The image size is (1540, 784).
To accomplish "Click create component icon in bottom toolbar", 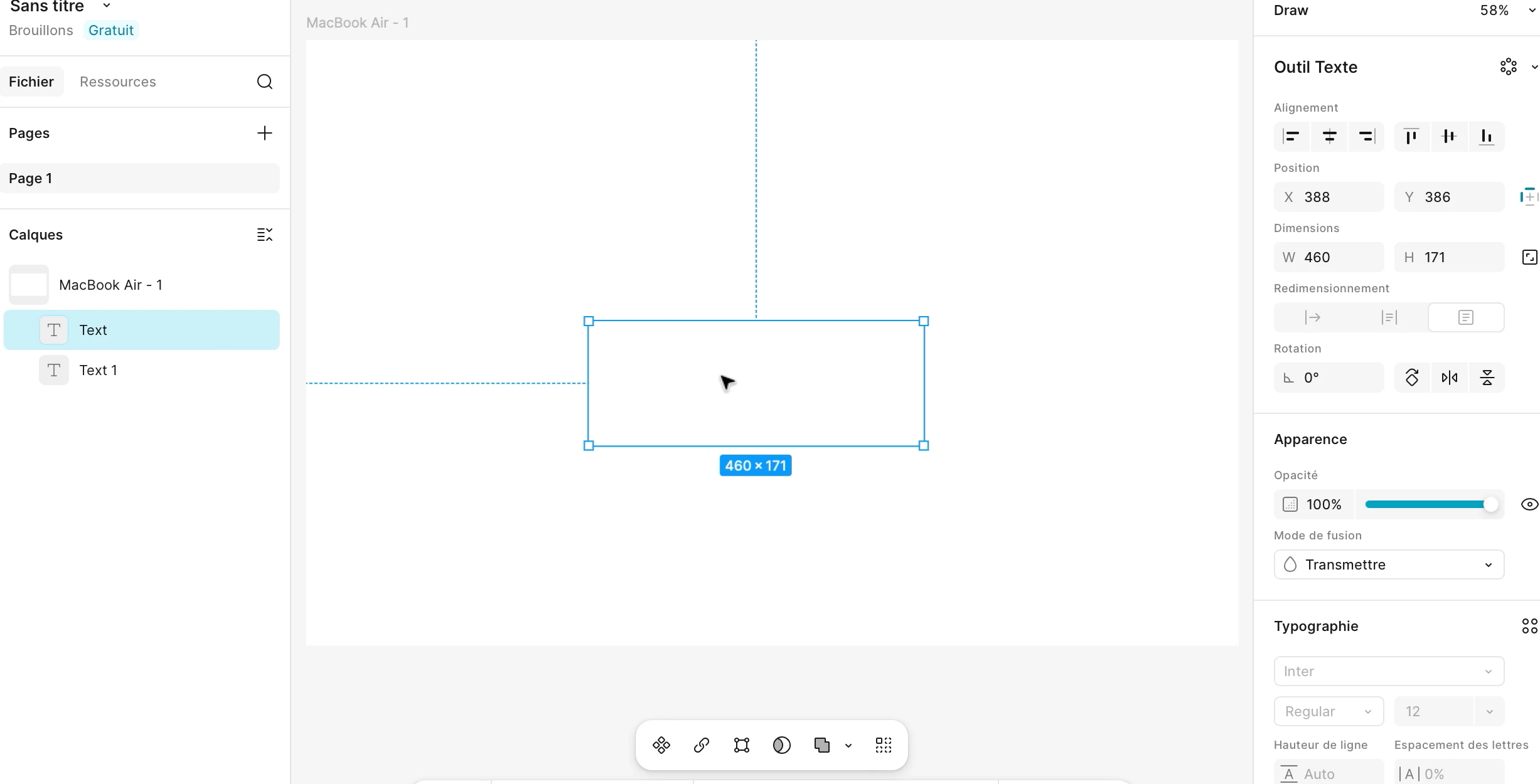I will point(661,745).
